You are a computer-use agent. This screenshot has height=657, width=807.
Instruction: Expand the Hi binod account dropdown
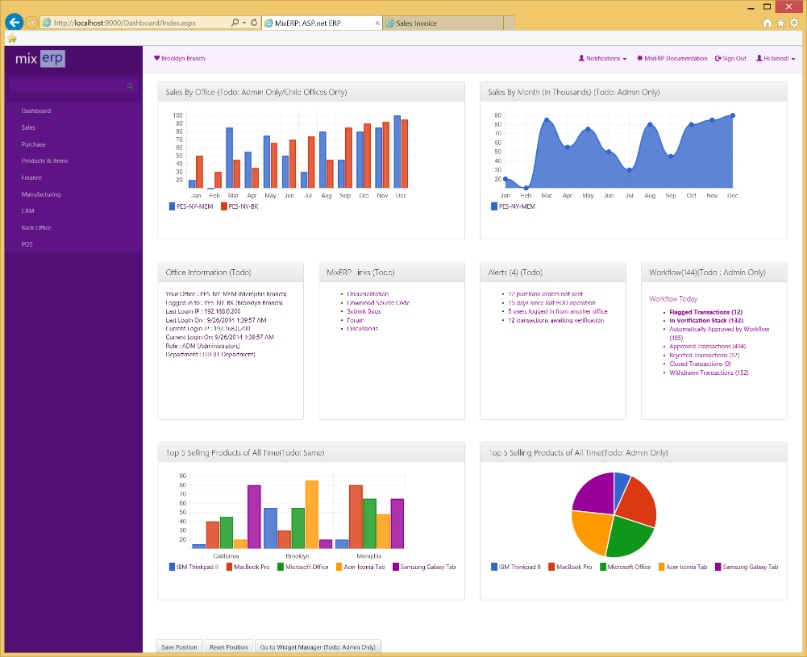coord(790,58)
